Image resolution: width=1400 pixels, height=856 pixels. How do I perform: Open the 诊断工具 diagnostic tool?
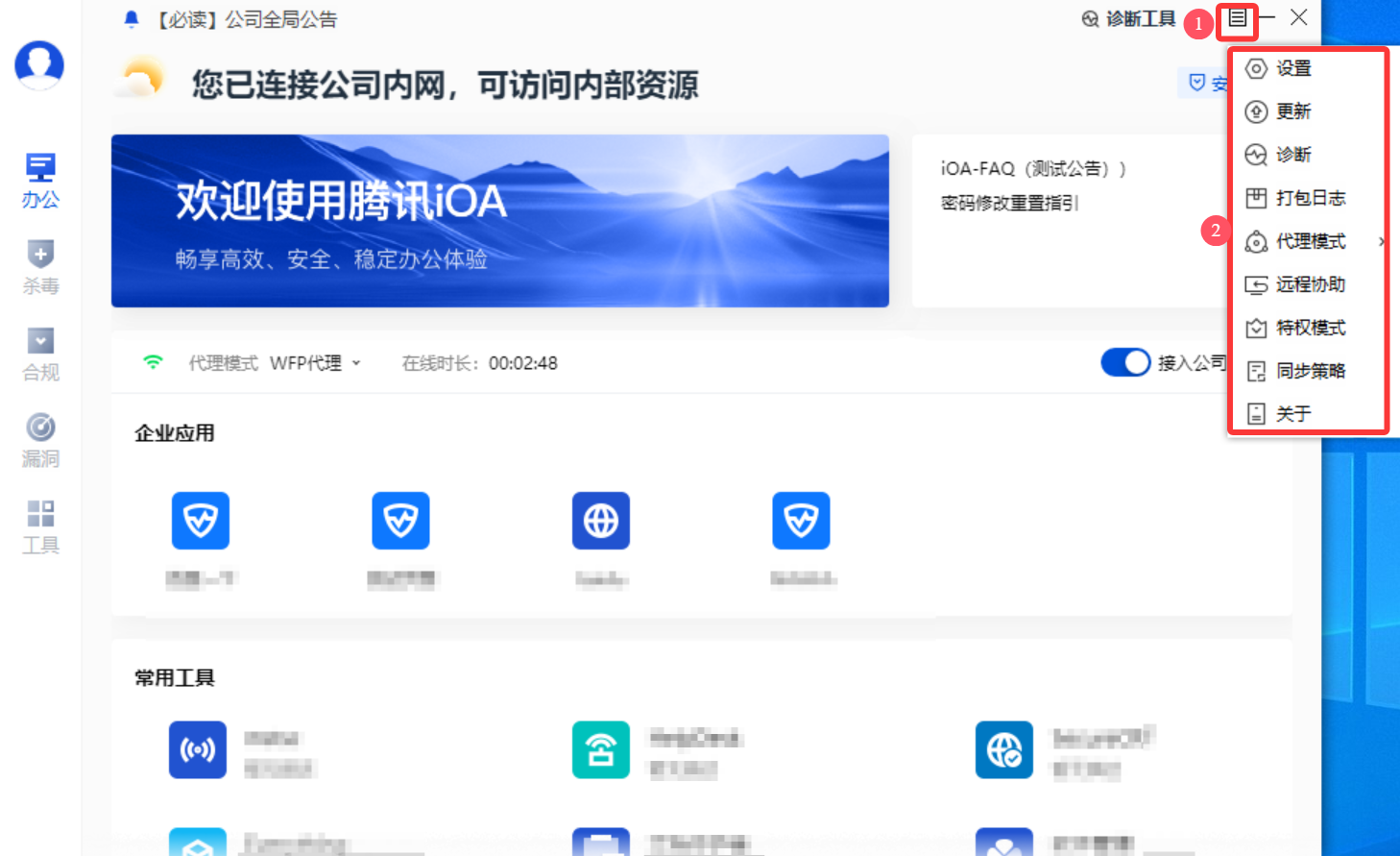1129,19
